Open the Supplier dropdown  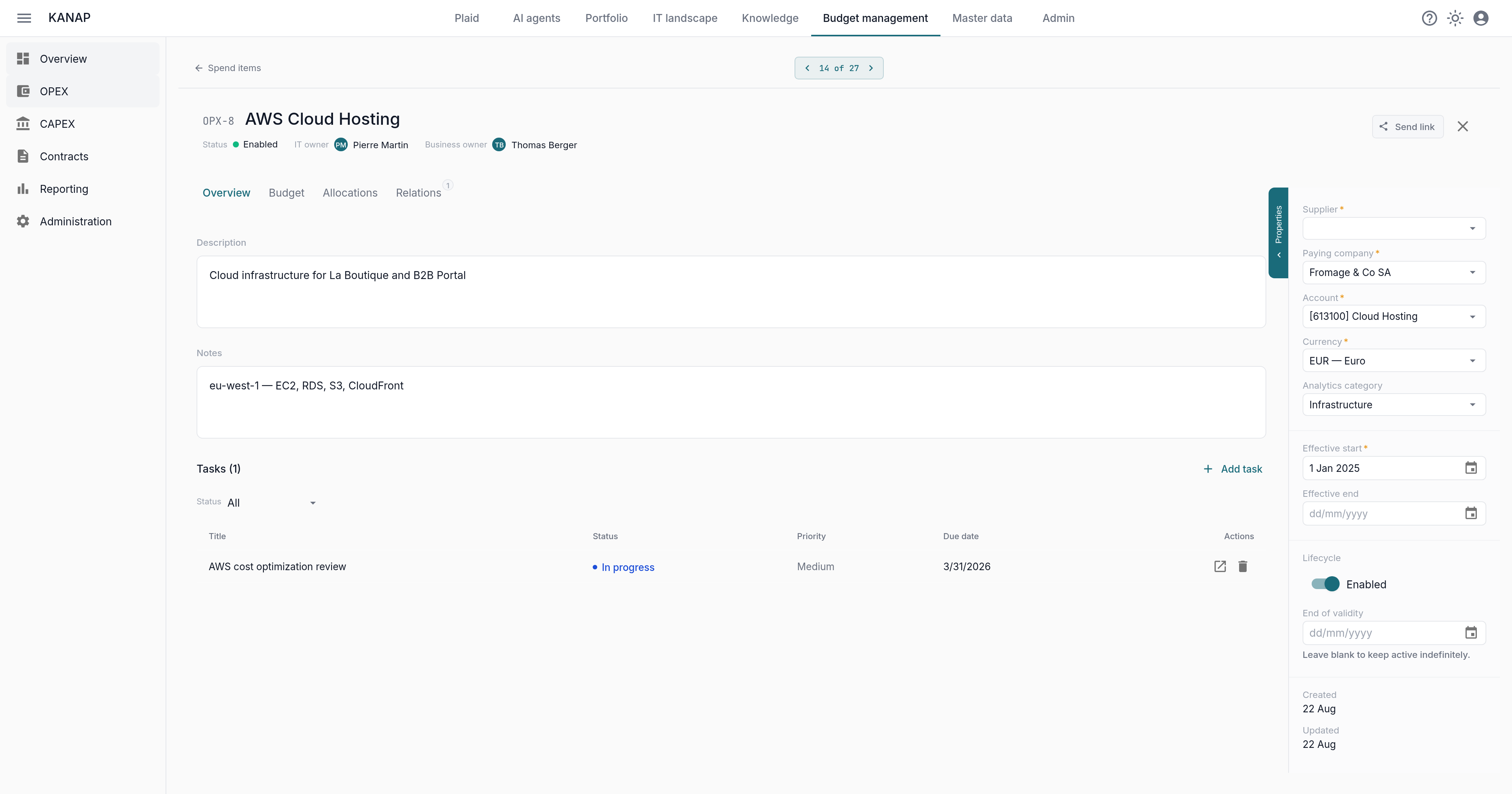(1394, 228)
